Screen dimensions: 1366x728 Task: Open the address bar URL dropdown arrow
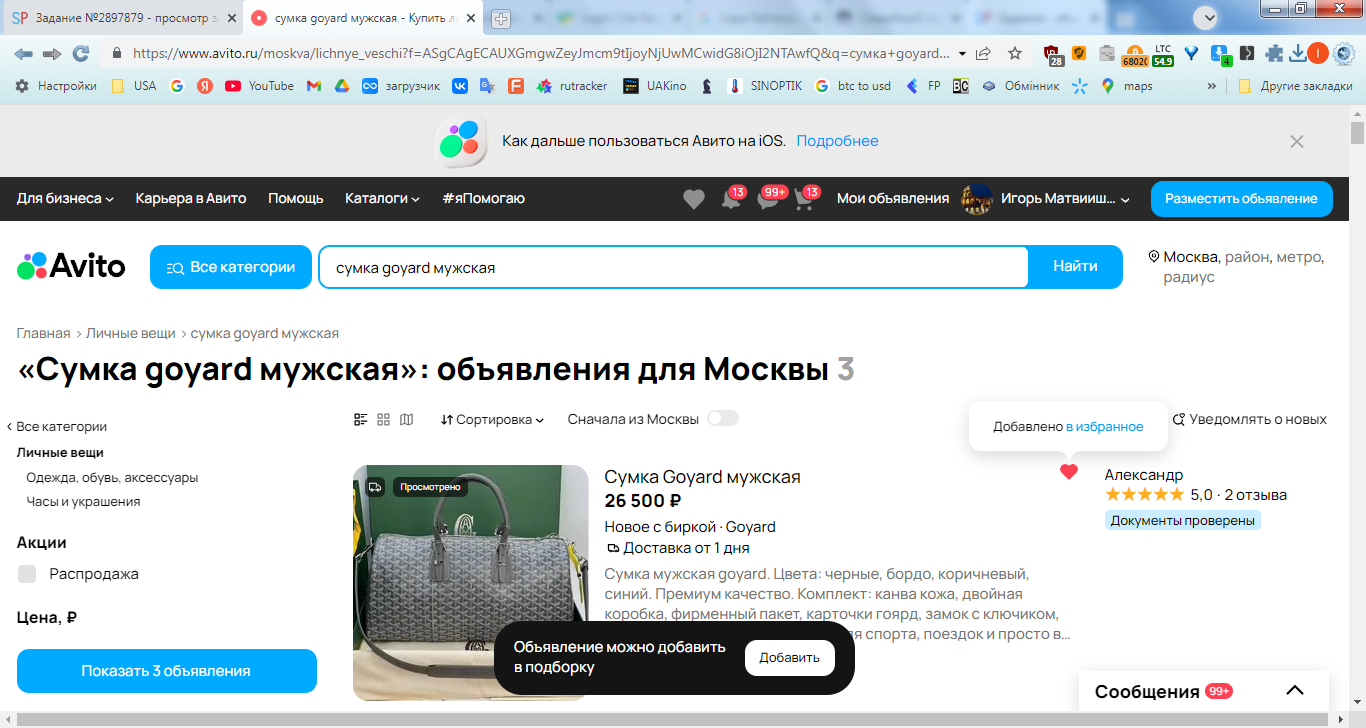(x=962, y=54)
